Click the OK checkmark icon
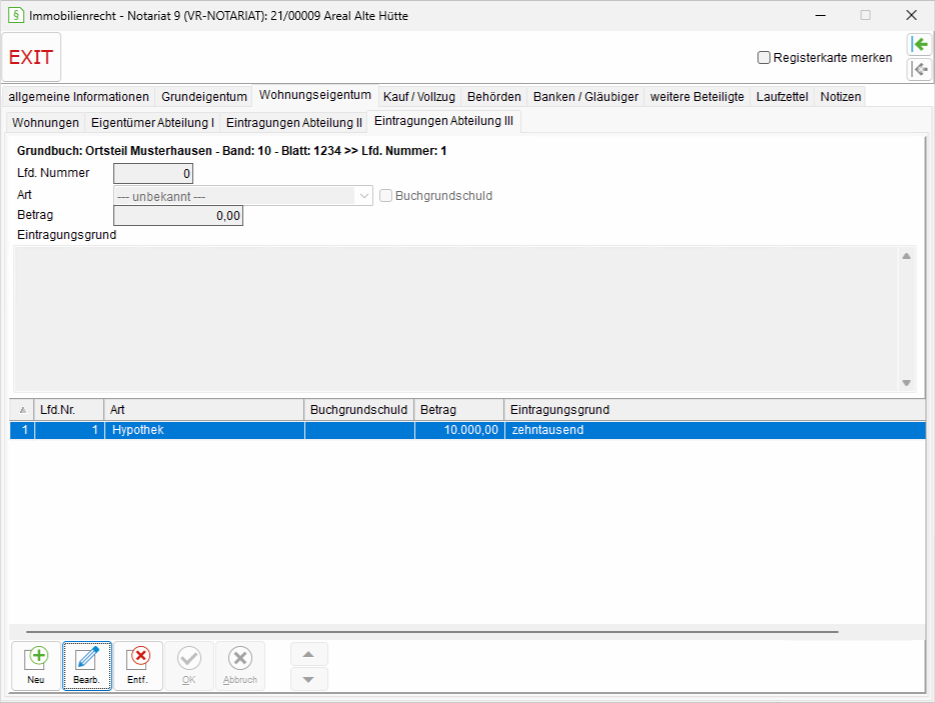 point(189,665)
